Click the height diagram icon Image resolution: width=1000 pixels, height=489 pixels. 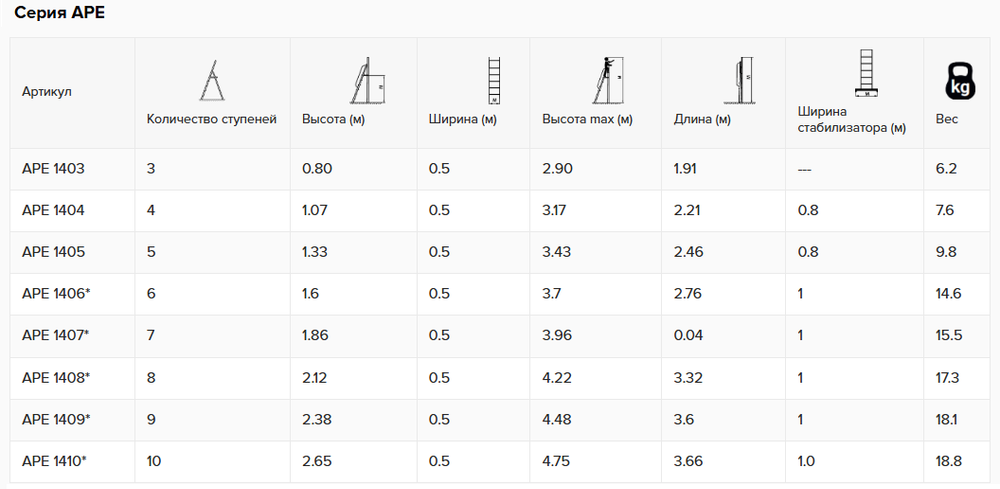pos(367,80)
